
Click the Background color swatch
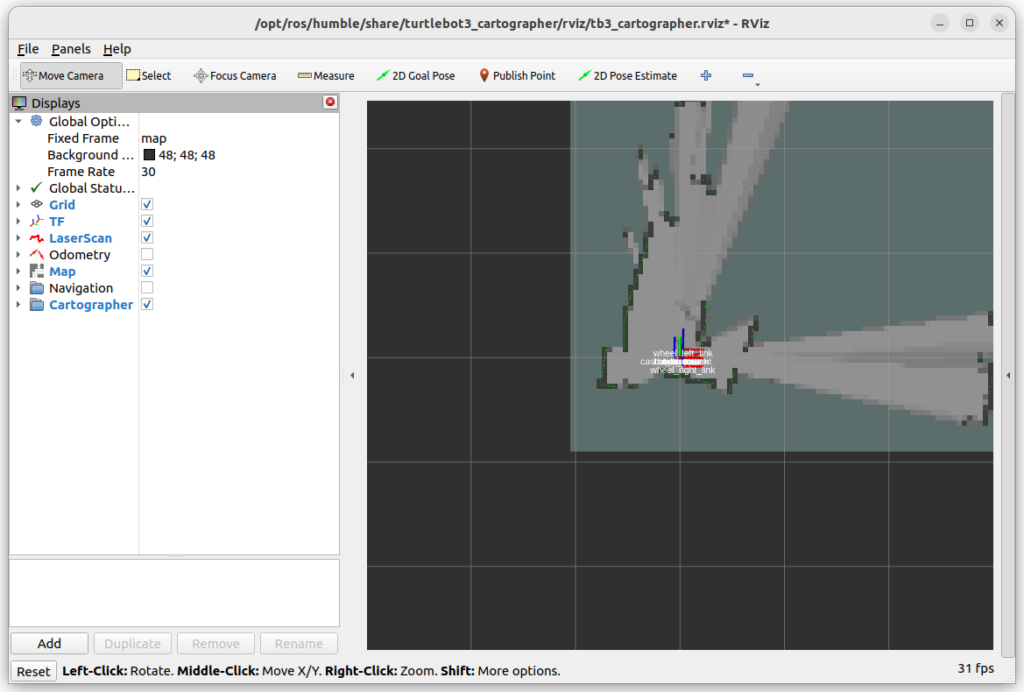tap(149, 155)
